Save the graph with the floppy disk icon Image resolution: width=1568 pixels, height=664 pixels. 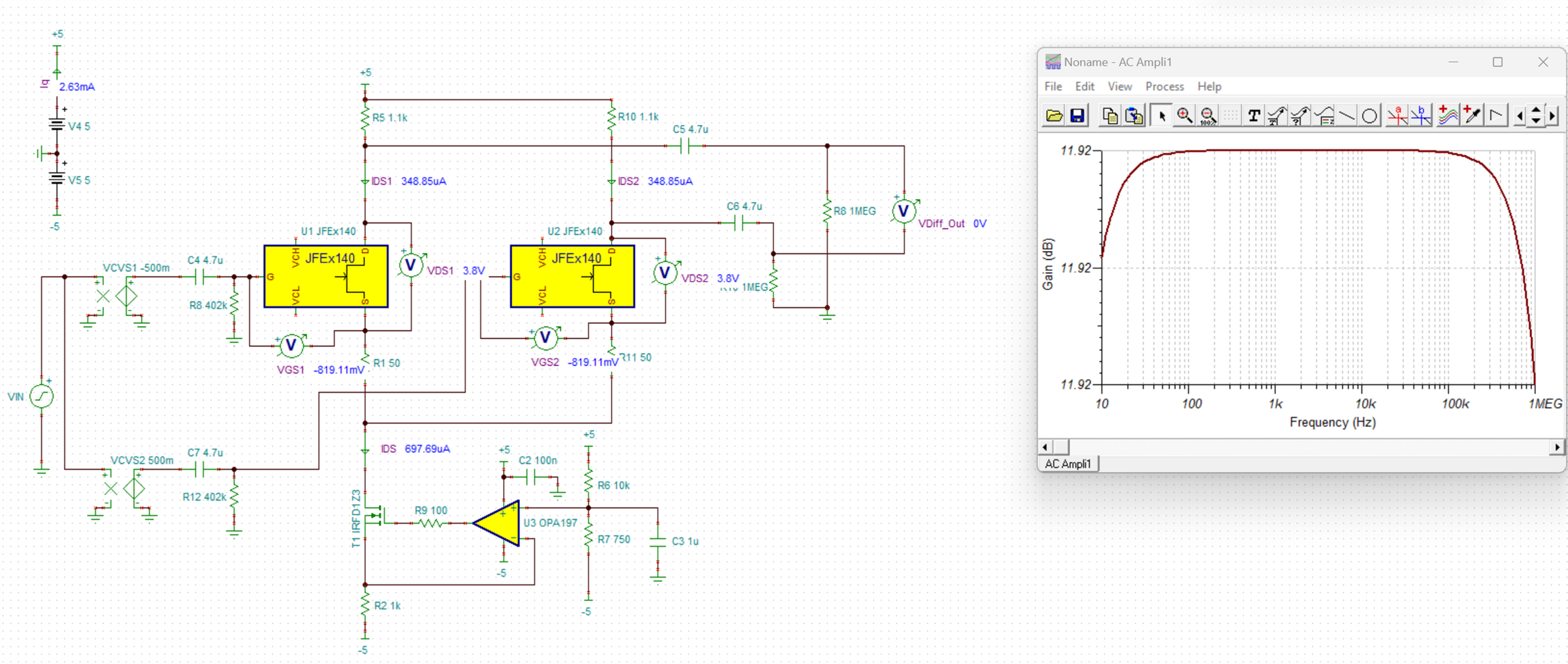[1077, 116]
